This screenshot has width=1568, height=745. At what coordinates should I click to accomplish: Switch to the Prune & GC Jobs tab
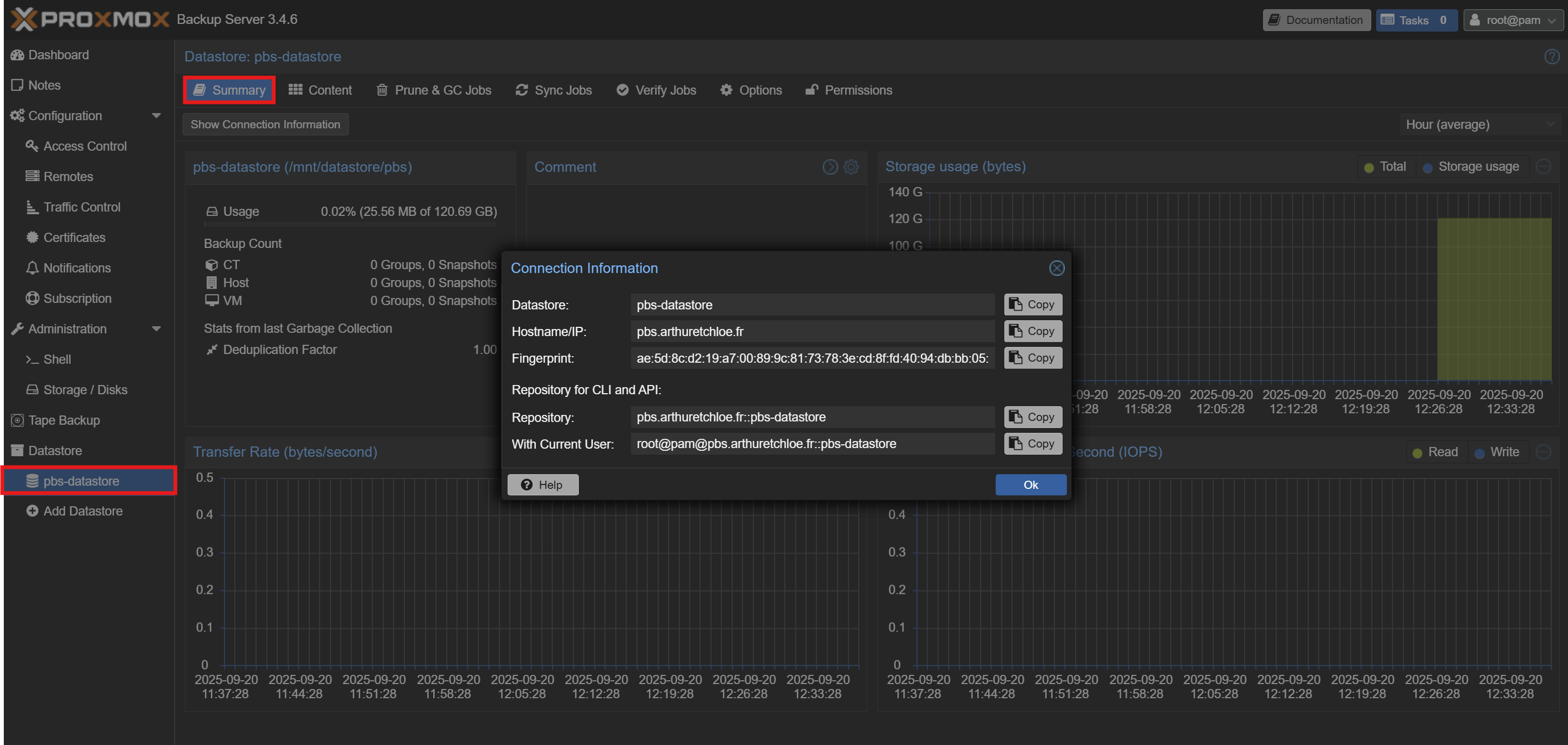[x=433, y=90]
